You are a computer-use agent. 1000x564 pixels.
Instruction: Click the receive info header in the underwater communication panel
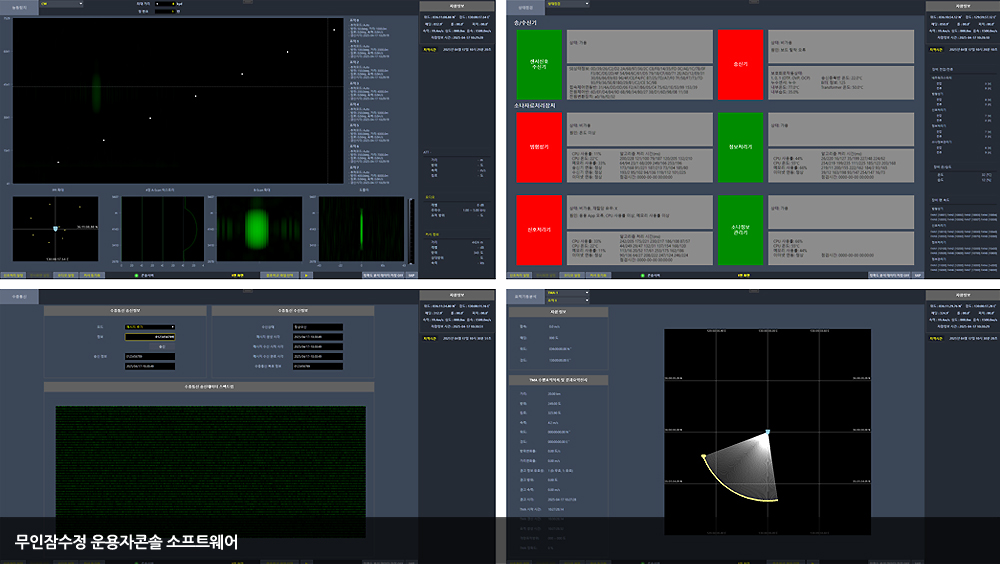[x=293, y=311]
